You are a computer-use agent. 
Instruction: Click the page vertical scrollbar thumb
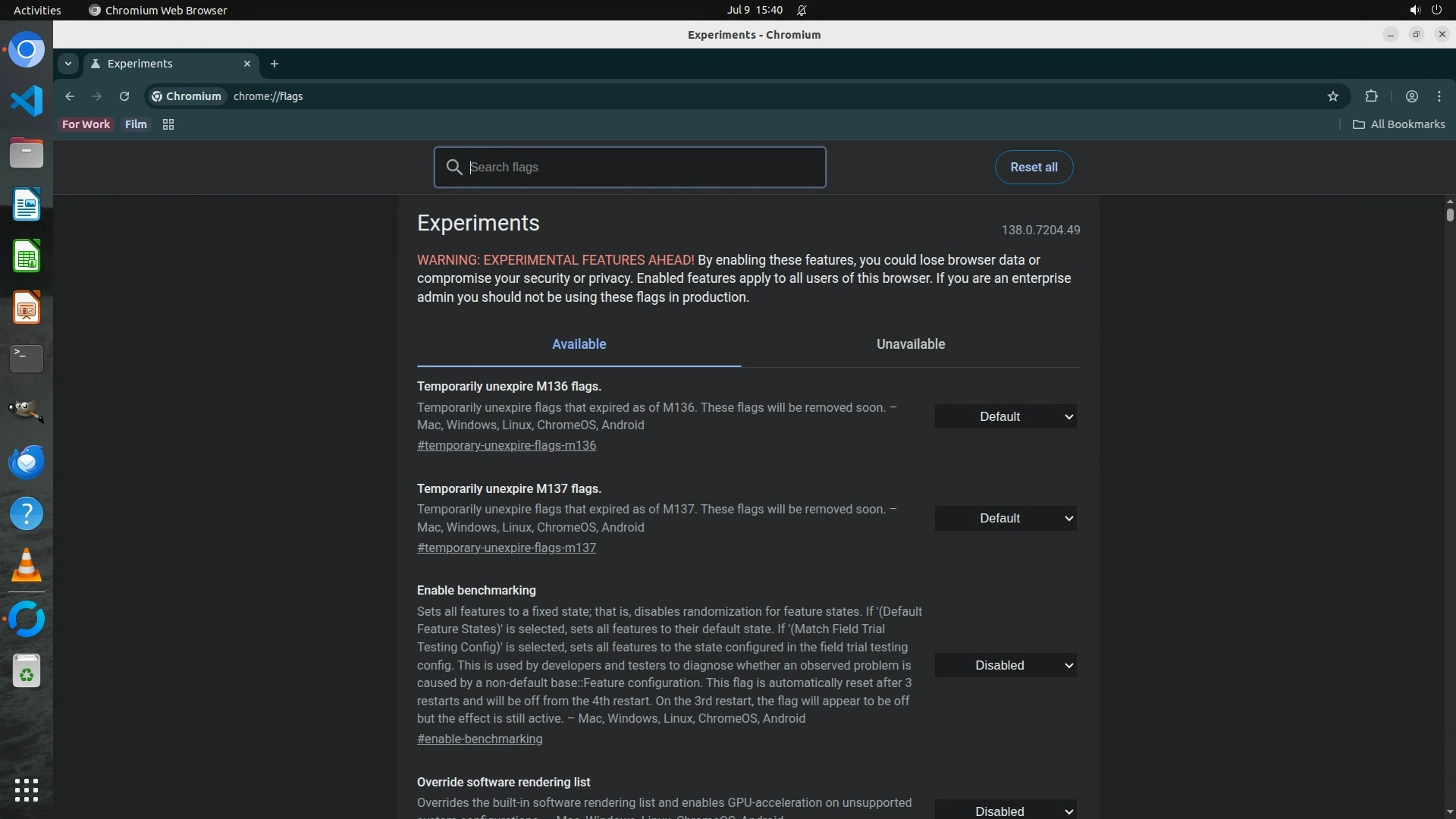(1450, 215)
